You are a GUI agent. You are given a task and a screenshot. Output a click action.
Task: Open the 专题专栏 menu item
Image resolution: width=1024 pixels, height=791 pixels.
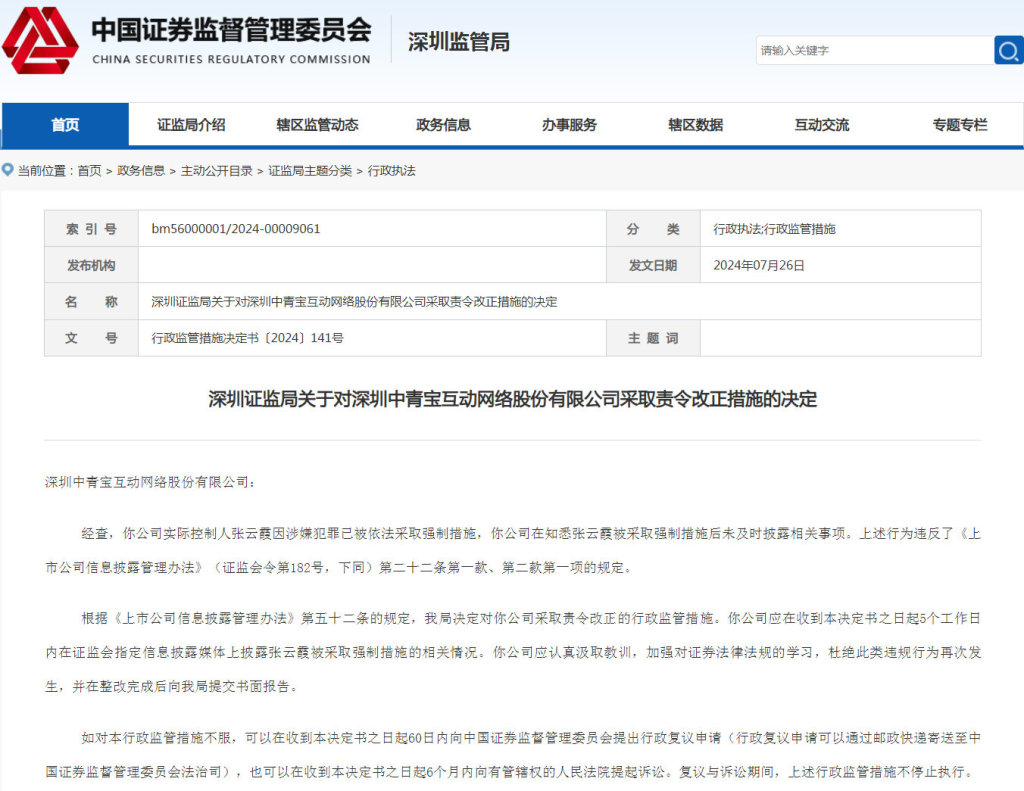(x=960, y=125)
